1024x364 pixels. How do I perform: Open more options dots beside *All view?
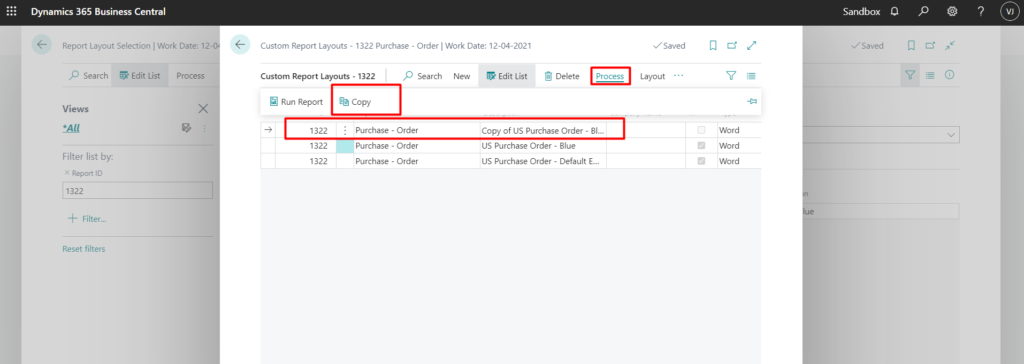coord(204,128)
